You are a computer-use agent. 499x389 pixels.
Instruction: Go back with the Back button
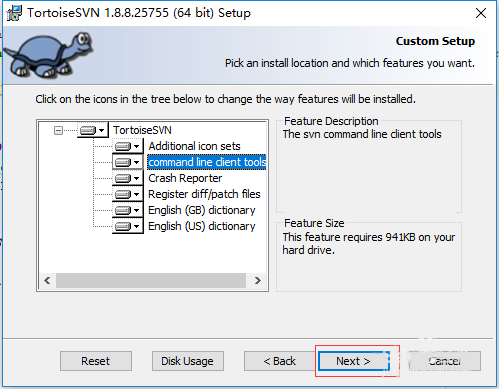tap(279, 361)
